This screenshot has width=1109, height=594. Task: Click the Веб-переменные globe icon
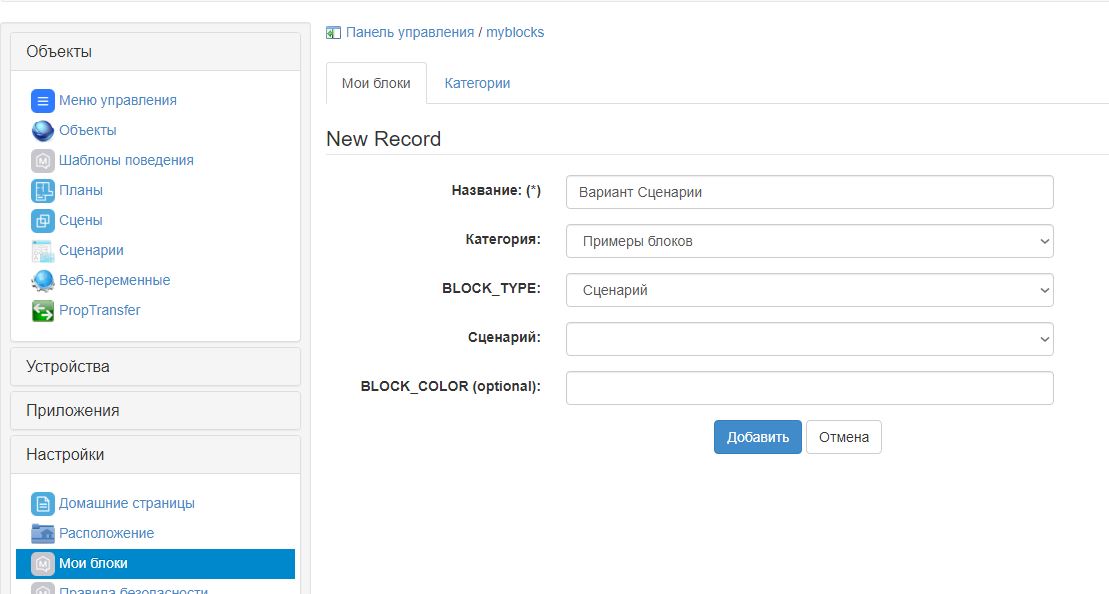click(42, 280)
